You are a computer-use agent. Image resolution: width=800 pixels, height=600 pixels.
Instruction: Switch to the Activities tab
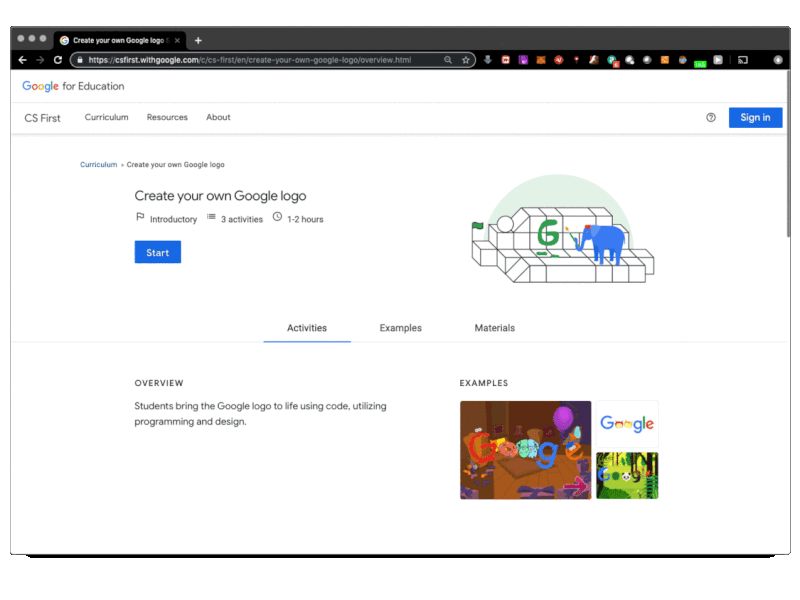click(x=307, y=328)
